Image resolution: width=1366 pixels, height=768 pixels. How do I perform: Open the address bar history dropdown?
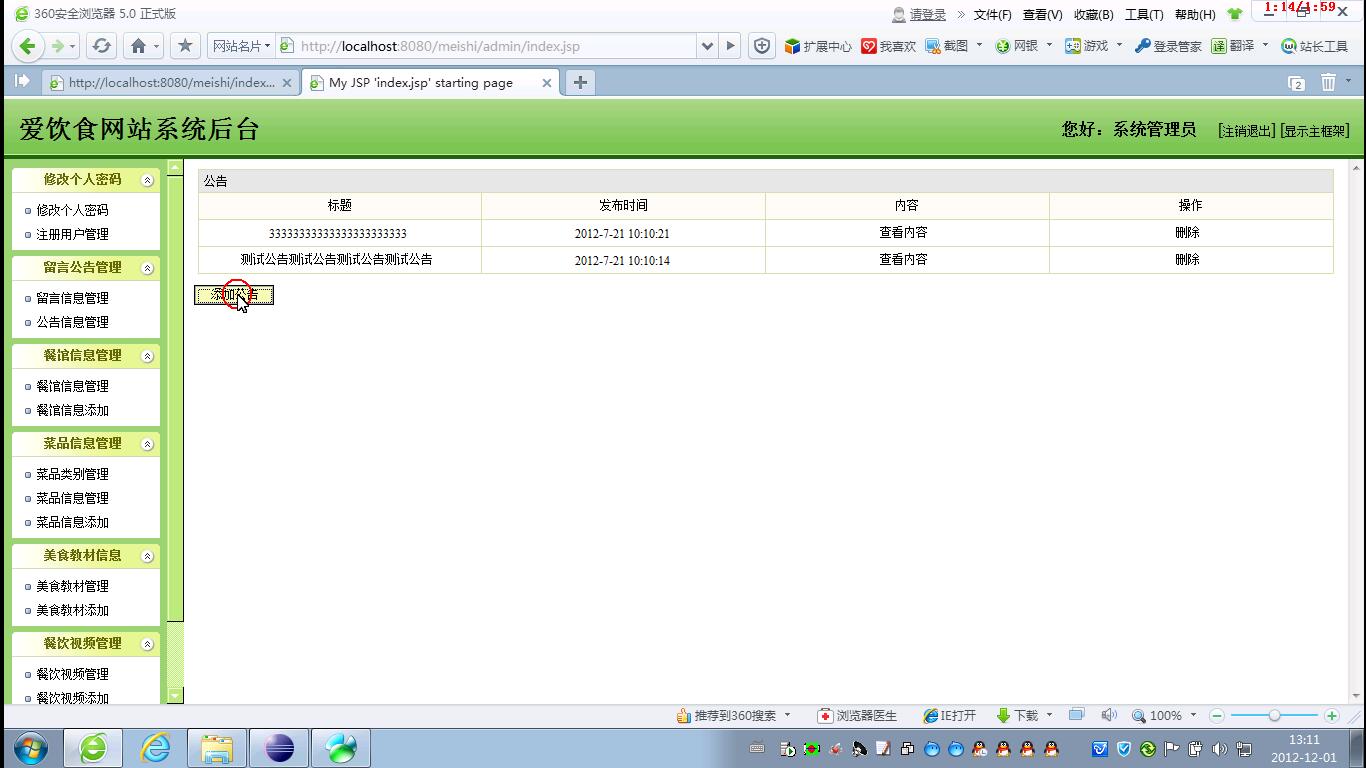[708, 46]
